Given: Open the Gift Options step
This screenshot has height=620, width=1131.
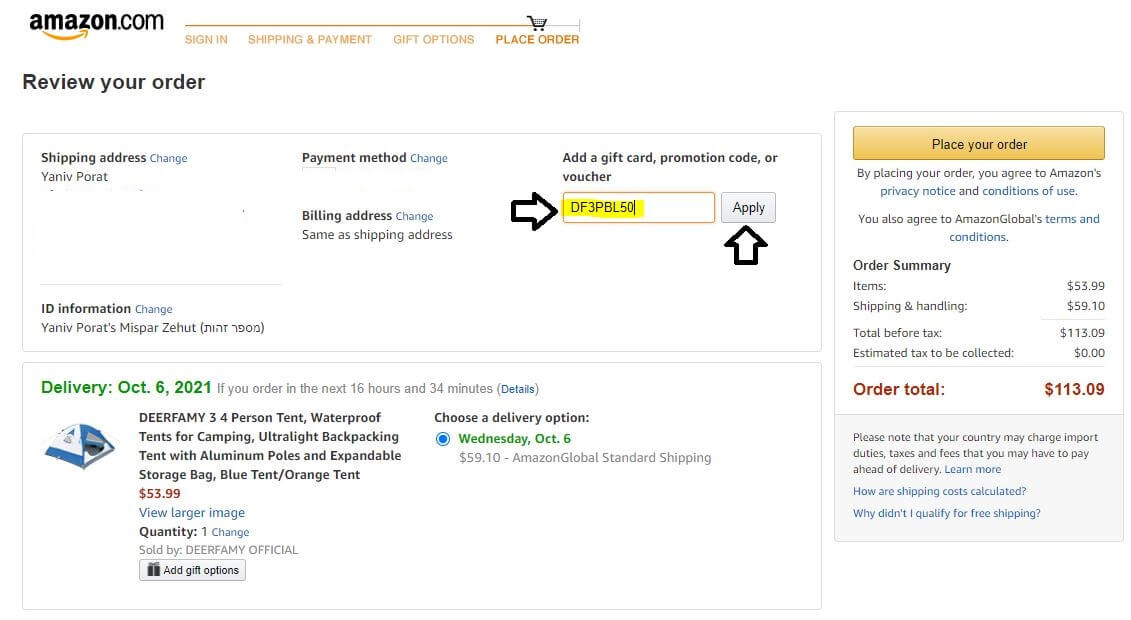Looking at the screenshot, I should pos(434,40).
